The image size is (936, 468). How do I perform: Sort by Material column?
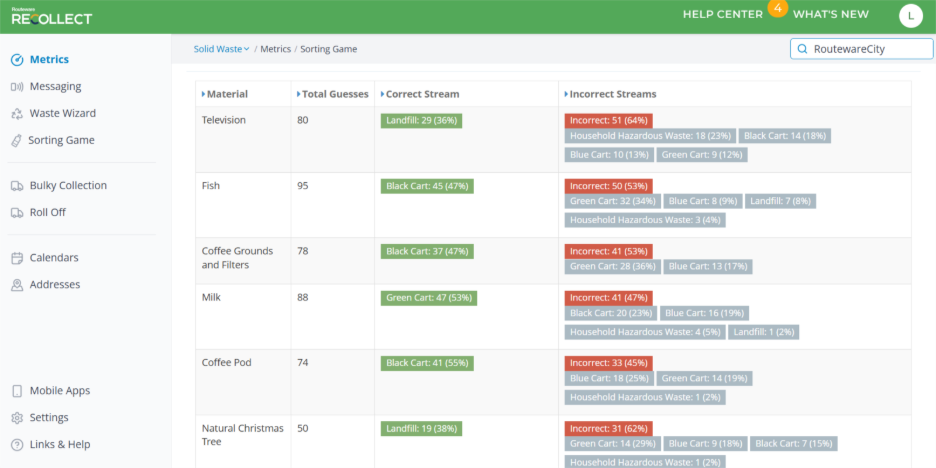pos(224,94)
